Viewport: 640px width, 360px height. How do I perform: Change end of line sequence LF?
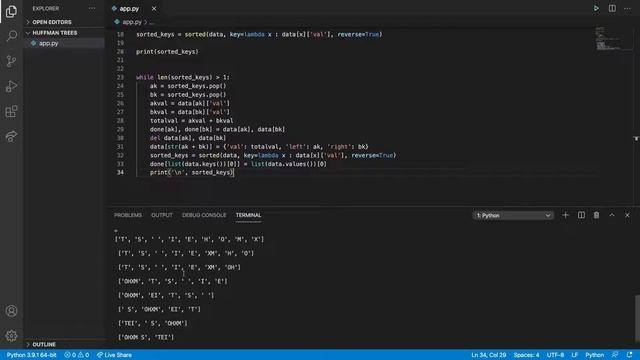pyautogui.click(x=574, y=355)
